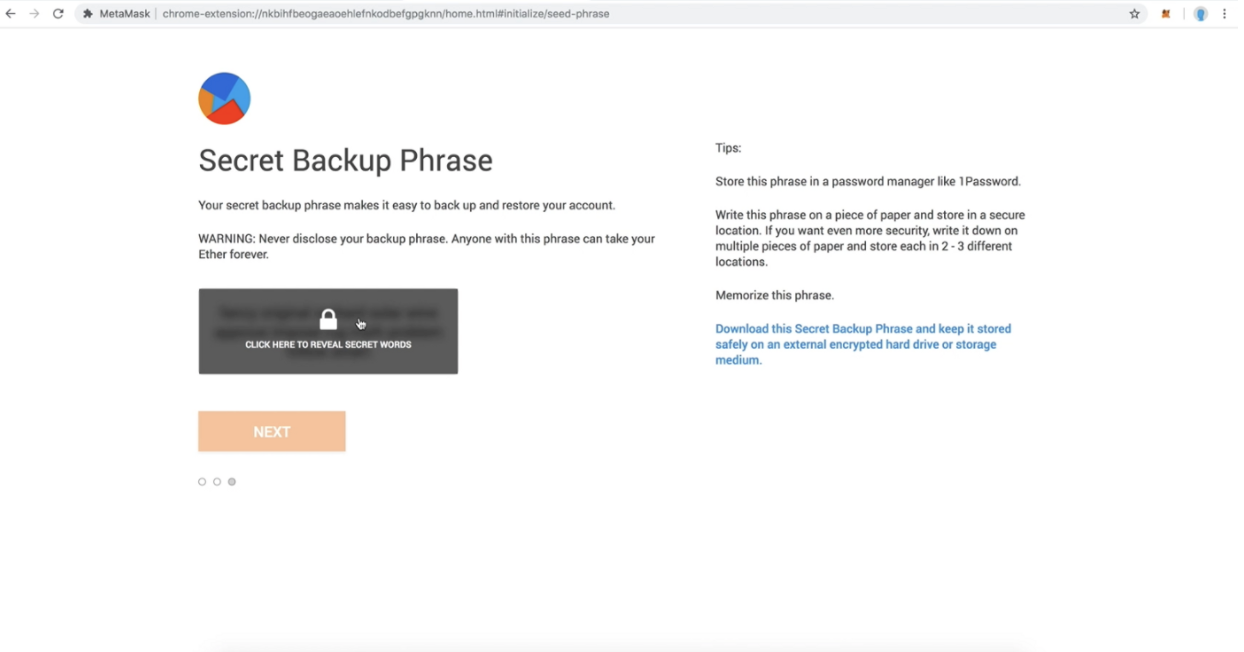
Task: Go forward using the browser arrow
Action: click(x=34, y=14)
